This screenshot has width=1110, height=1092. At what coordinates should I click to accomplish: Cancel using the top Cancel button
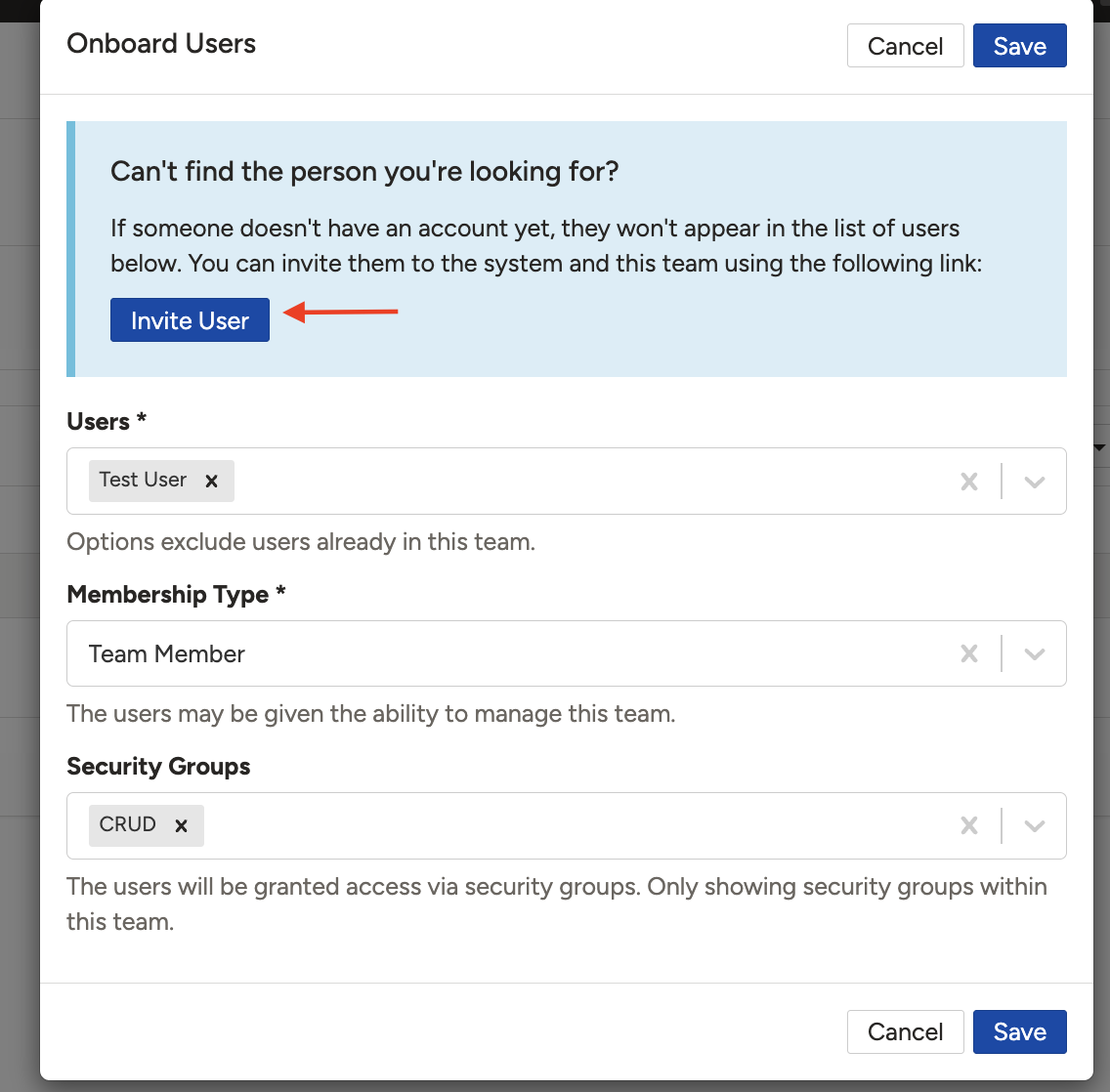coord(906,46)
